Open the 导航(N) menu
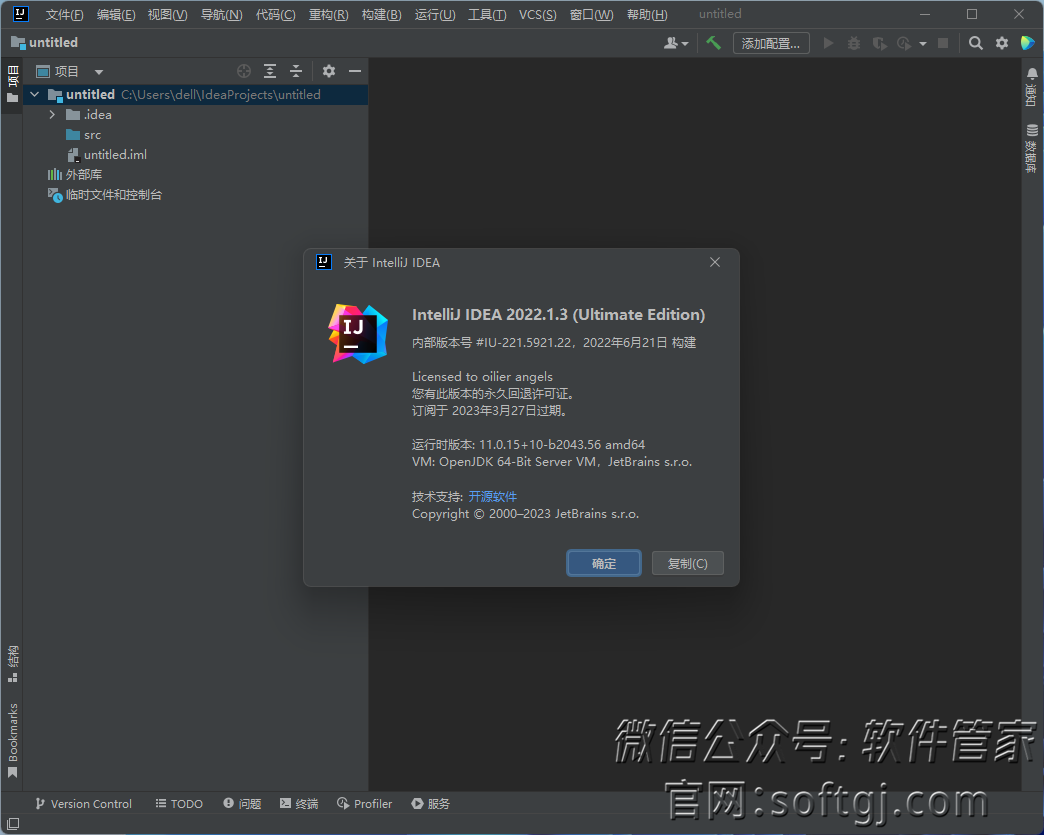Screen dimensions: 1044x835 222,15
